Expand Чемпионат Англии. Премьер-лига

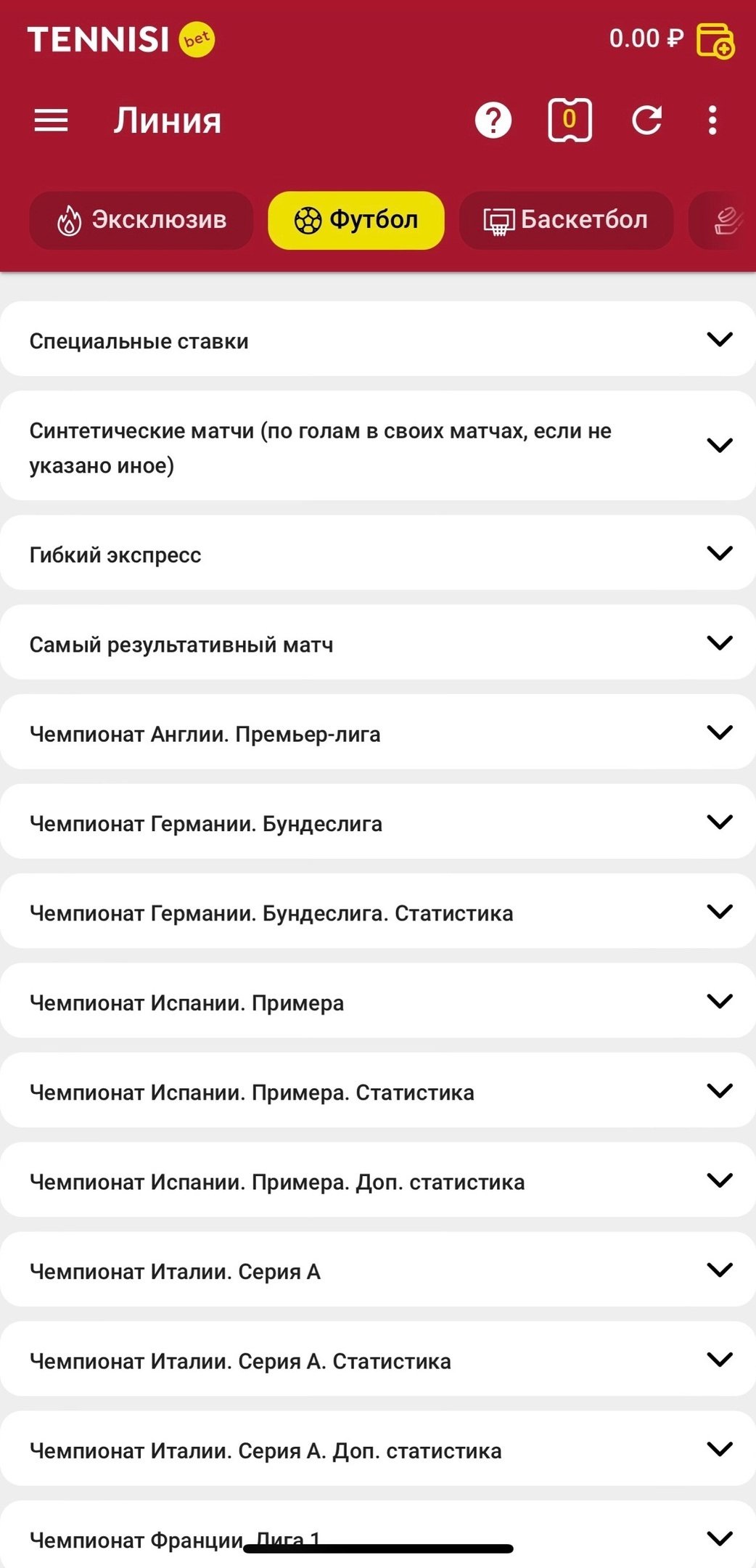point(377,733)
